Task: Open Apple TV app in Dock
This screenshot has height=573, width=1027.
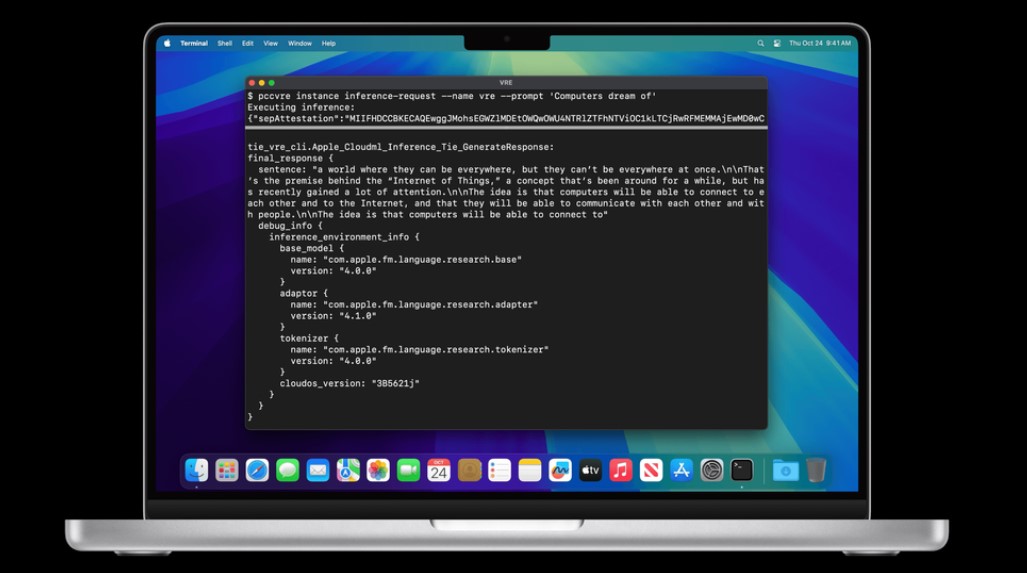Action: 590,470
